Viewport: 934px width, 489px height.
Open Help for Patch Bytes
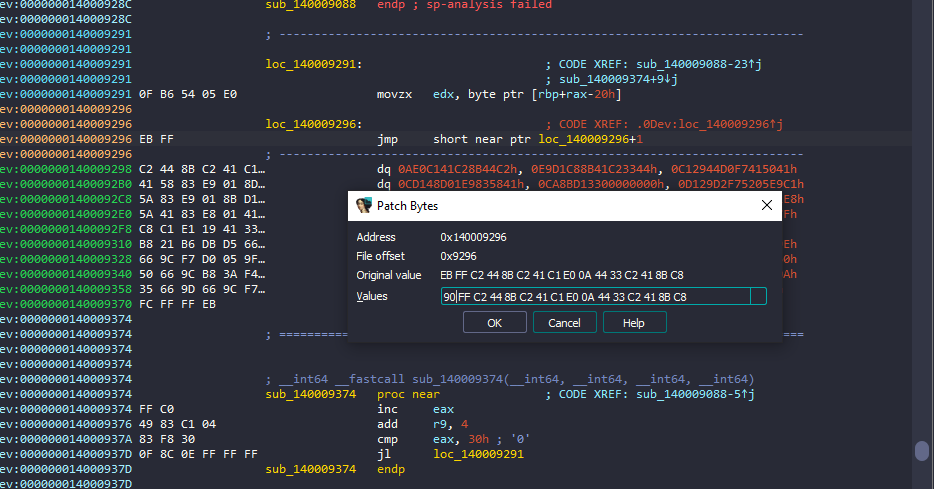[x=634, y=323]
